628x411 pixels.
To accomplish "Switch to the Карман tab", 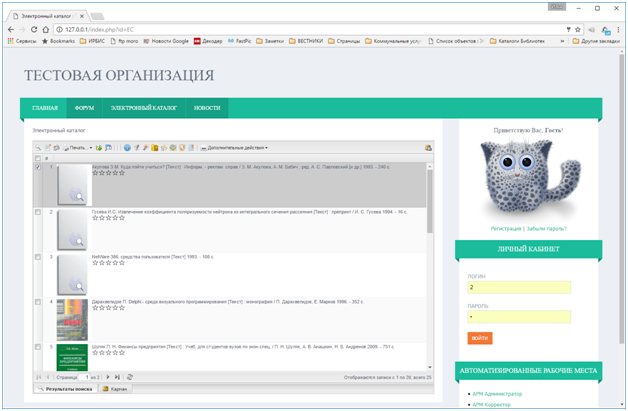I will tap(115, 387).
